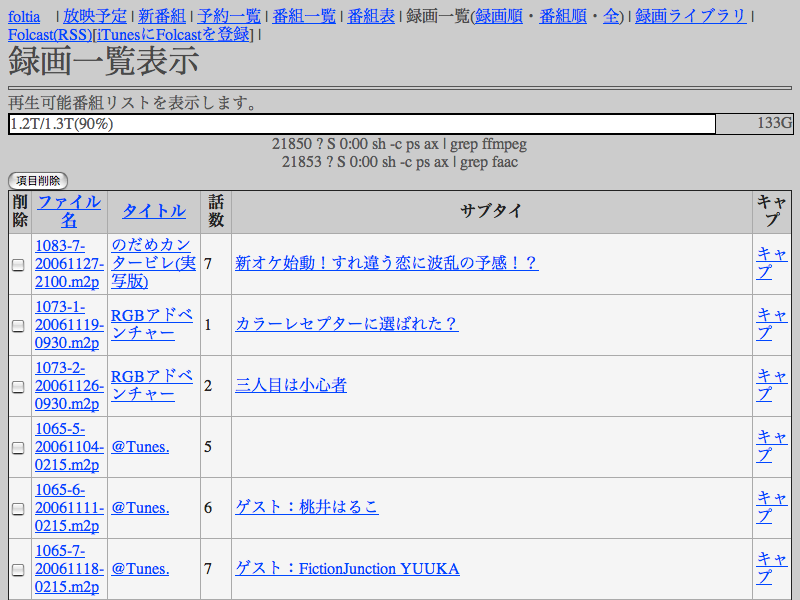Sort by the タイトル column header
Viewport: 800px width, 600px height.
154,211
